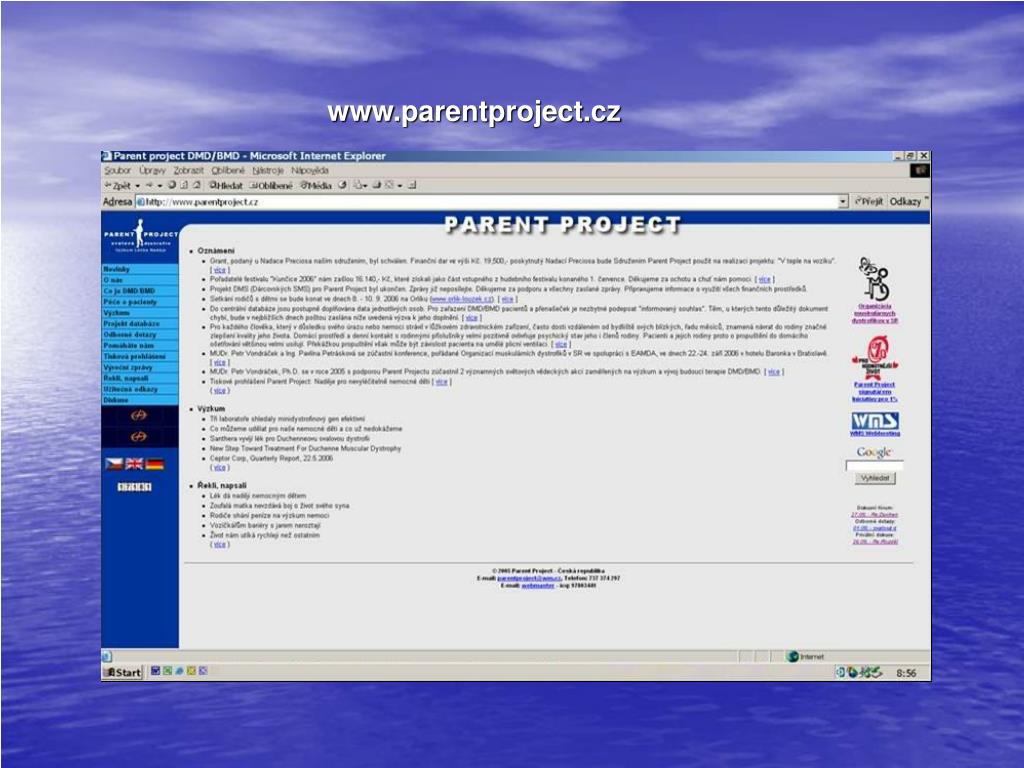This screenshot has height=768, width=1024.
Task: Open the Nápověda menu
Action: click(310, 170)
